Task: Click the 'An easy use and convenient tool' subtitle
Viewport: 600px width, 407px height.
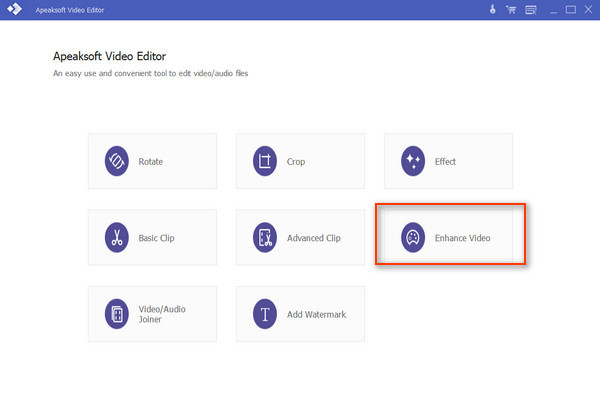Action: [x=150, y=73]
